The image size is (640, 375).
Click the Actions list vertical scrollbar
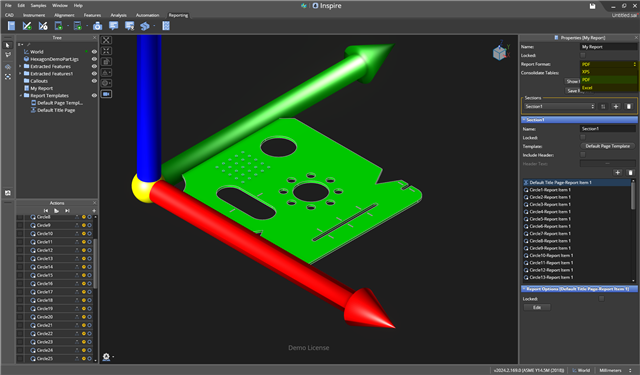pyautogui.click(x=95, y=264)
